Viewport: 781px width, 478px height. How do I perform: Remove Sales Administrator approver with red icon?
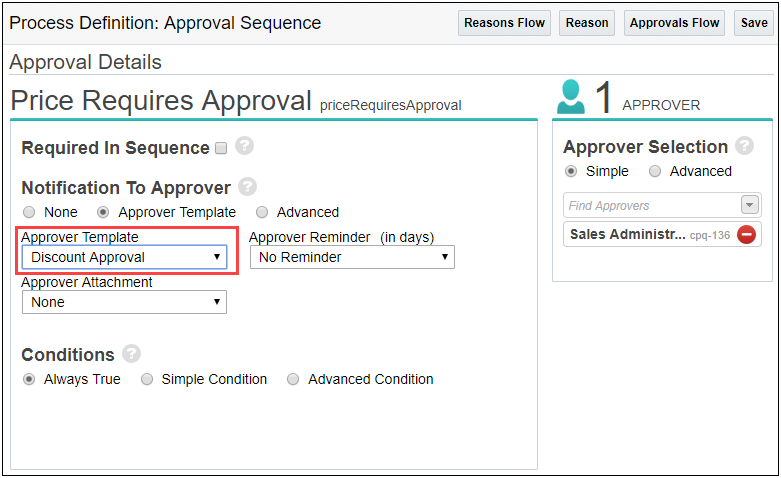point(745,235)
